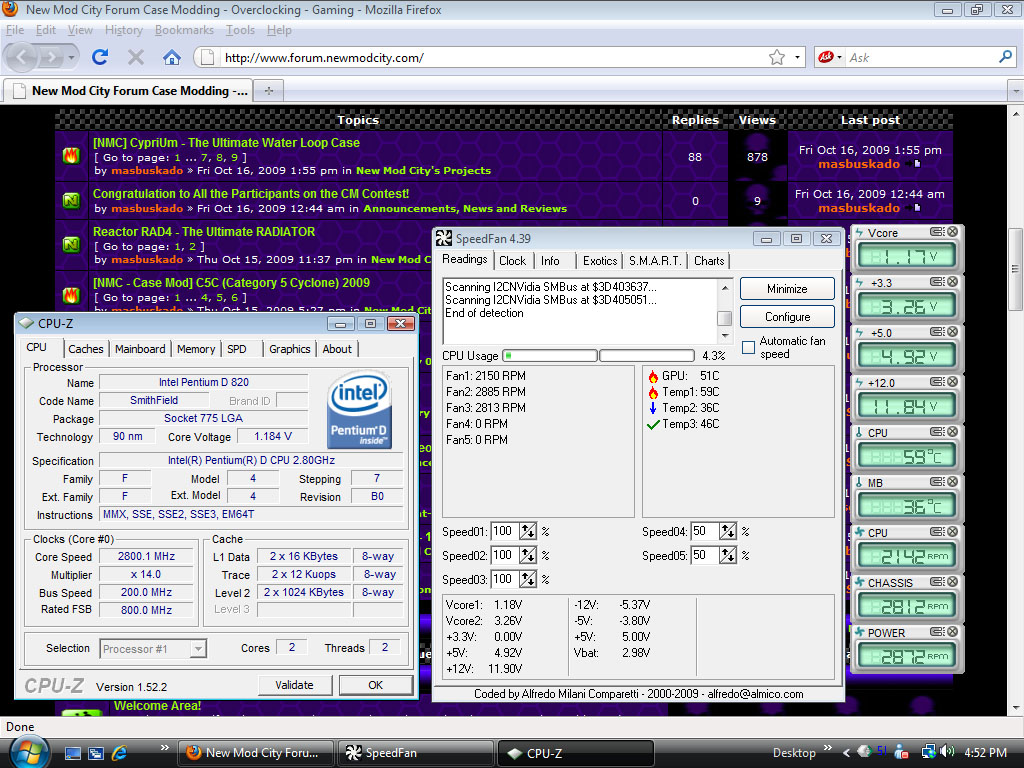Enable Automatic fan speed checkbox

pyautogui.click(x=748, y=347)
